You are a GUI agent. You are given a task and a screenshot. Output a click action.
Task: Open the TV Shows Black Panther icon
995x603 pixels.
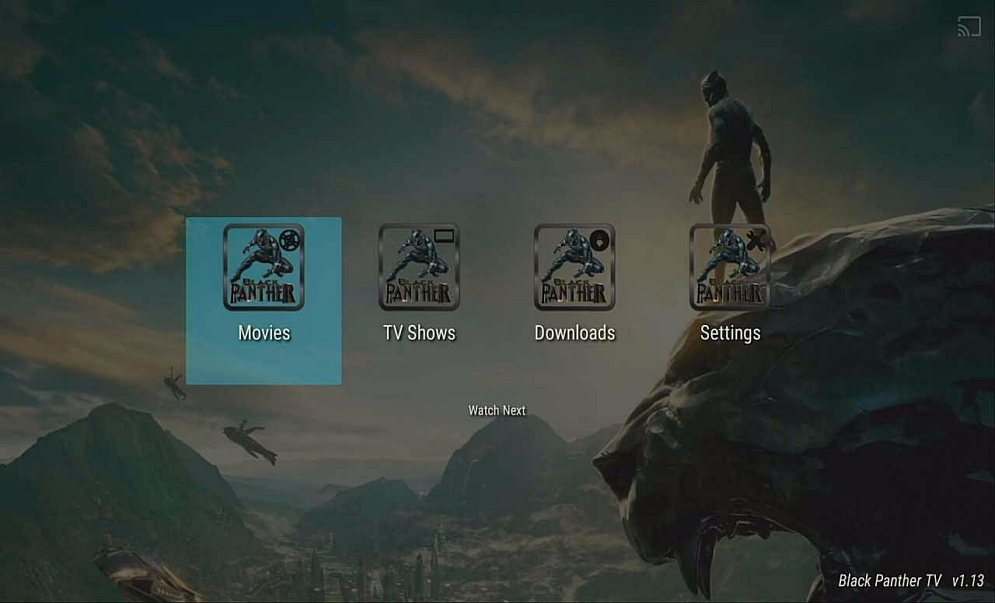[419, 267]
